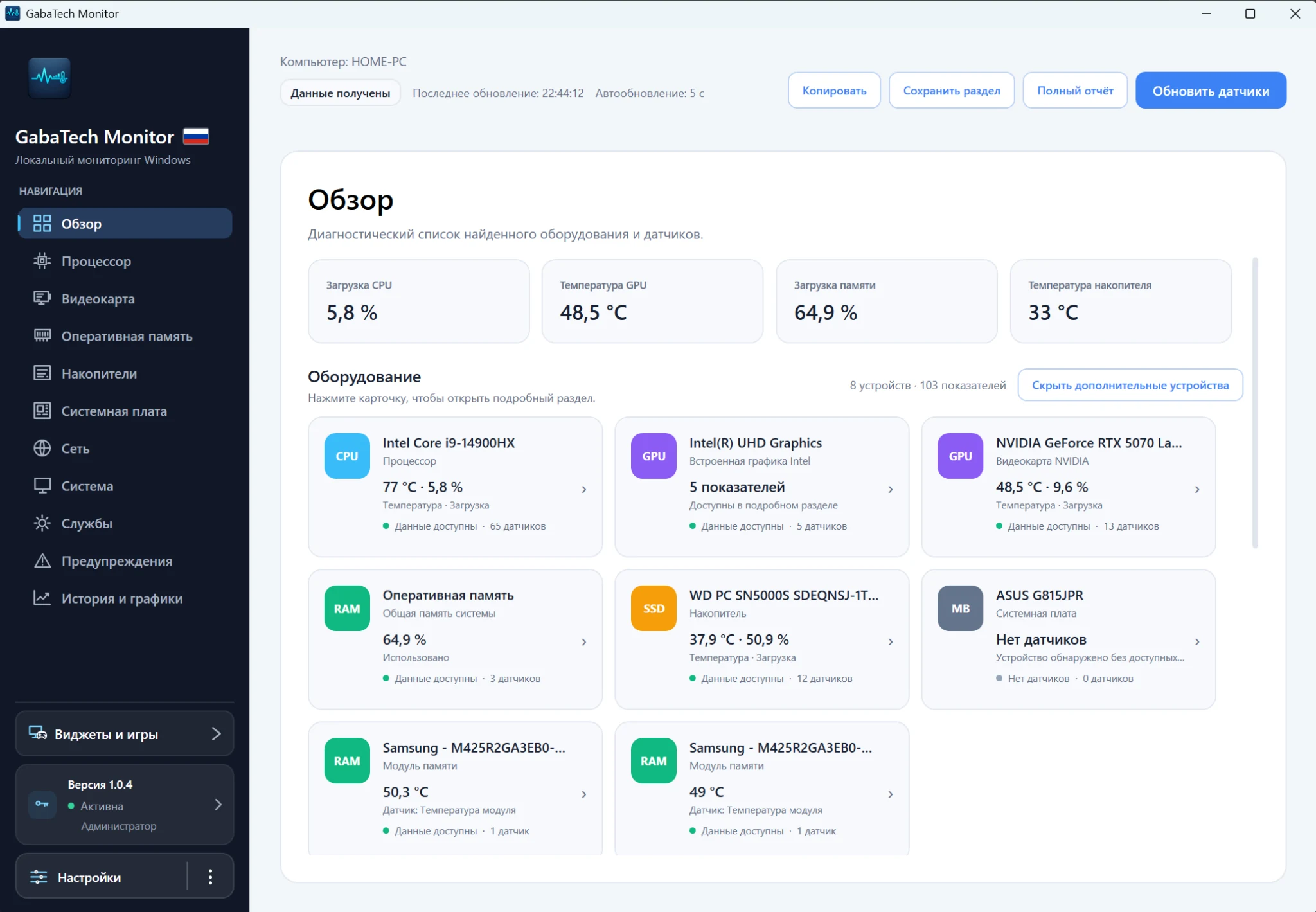1316x912 pixels.
Task: Open the Видеокарта section
Action: (x=125, y=298)
